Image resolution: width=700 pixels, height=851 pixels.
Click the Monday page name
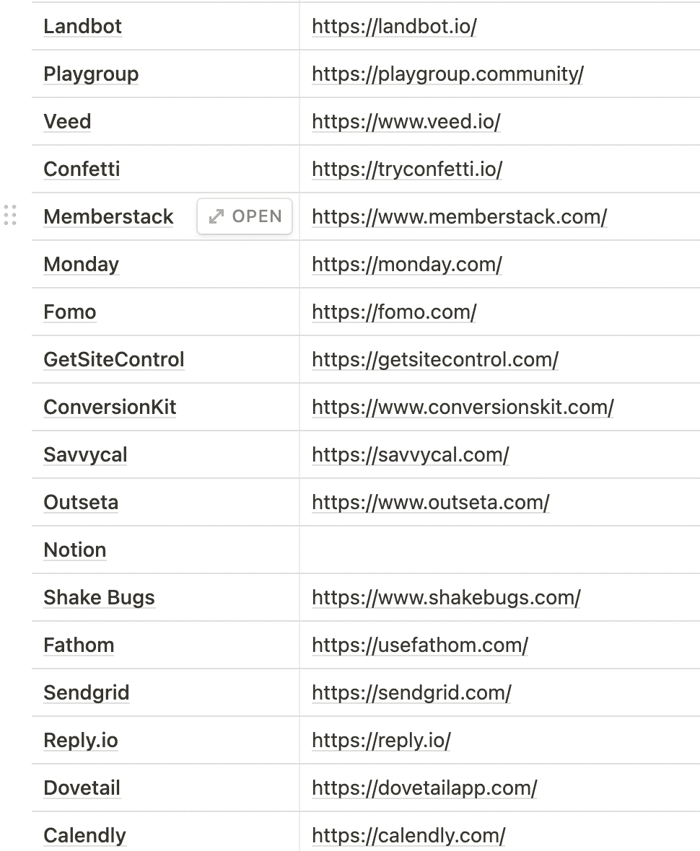81,264
